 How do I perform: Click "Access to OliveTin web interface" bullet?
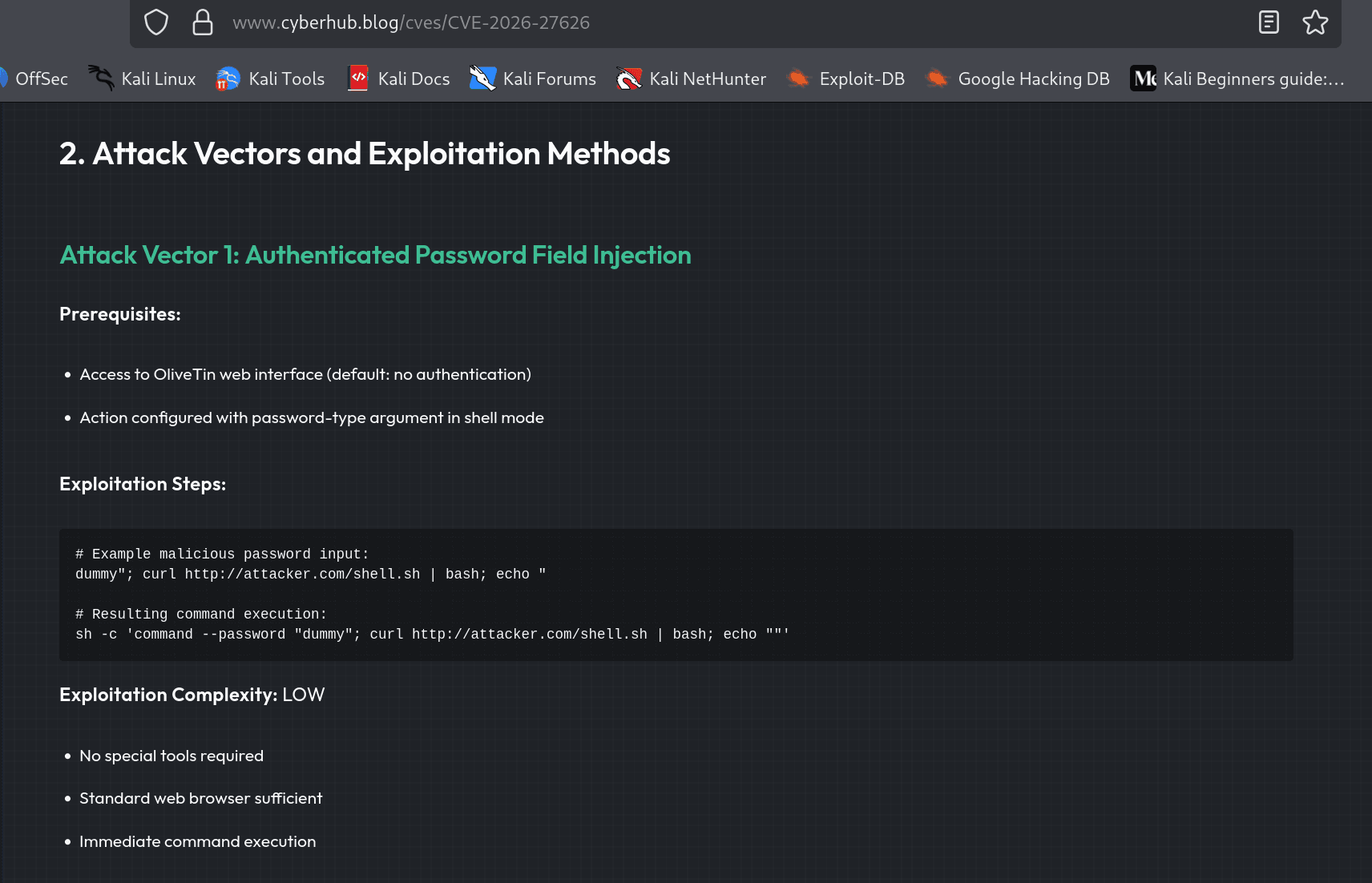305,374
